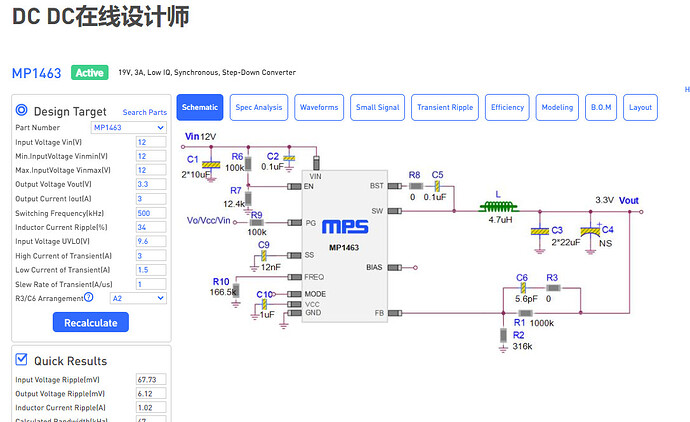Viewport: 690px width, 422px height.
Task: Click the Inductor Current Ripple amps result
Action: [x=151, y=407]
